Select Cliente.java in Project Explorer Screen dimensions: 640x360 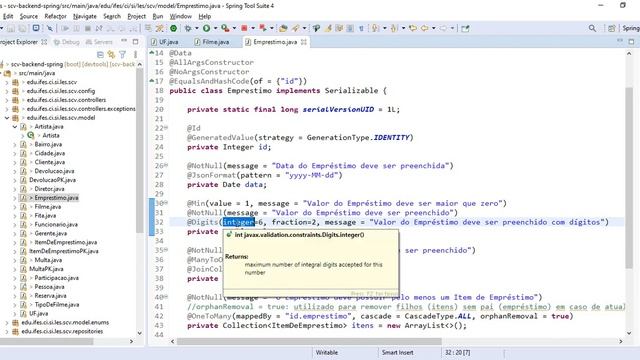pyautogui.click(x=50, y=162)
